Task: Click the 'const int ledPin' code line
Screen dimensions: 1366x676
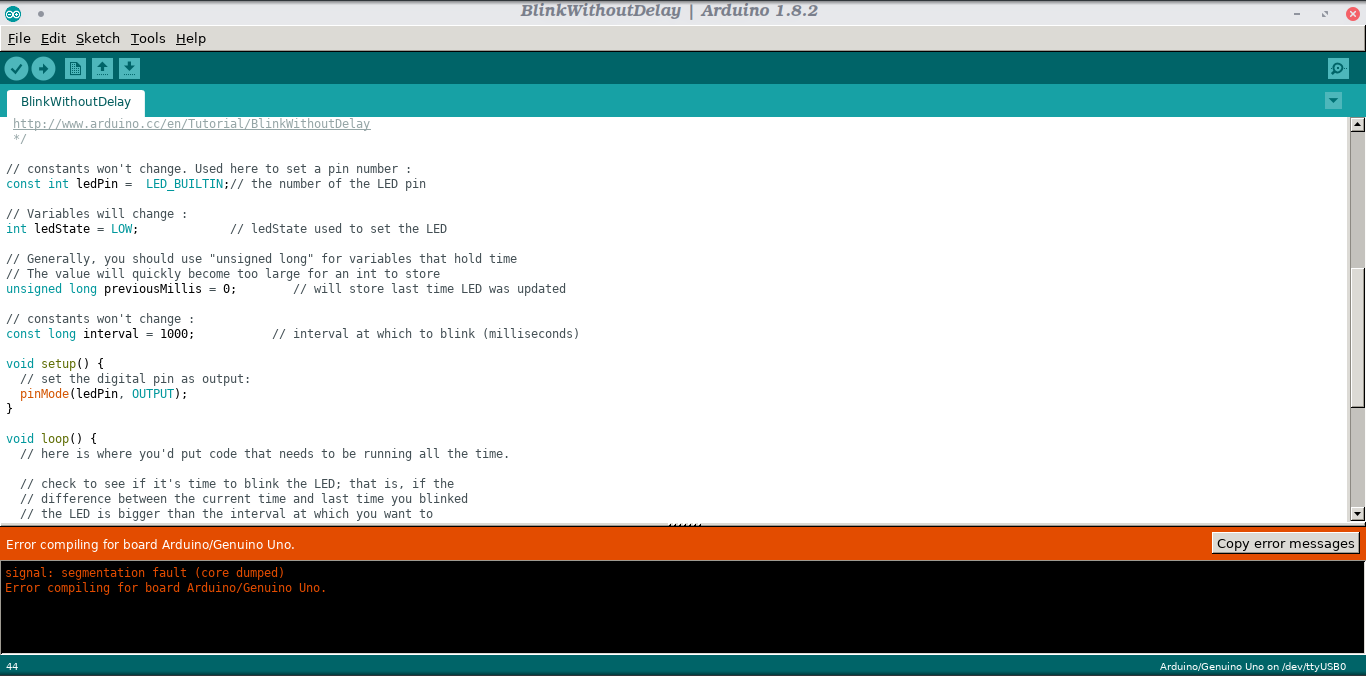Action: [x=216, y=184]
